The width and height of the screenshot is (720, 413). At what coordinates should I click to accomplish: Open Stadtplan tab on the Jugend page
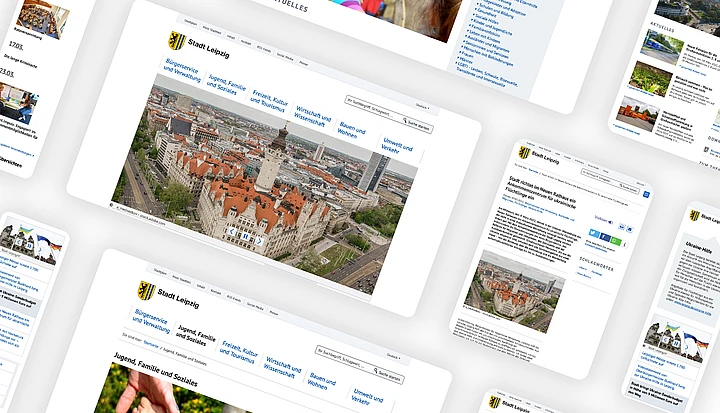pyautogui.click(x=160, y=271)
